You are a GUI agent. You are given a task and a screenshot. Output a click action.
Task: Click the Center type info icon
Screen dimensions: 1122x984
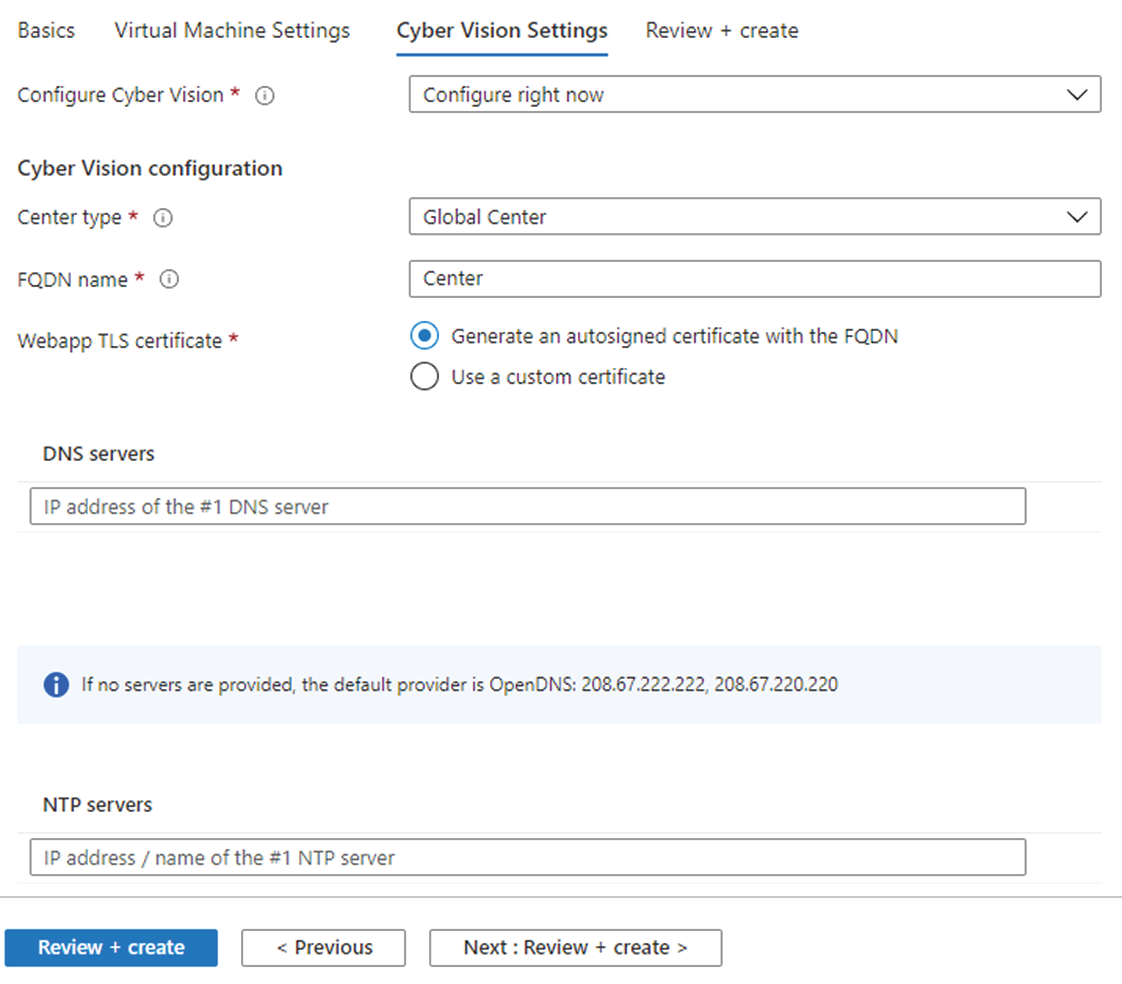162,217
